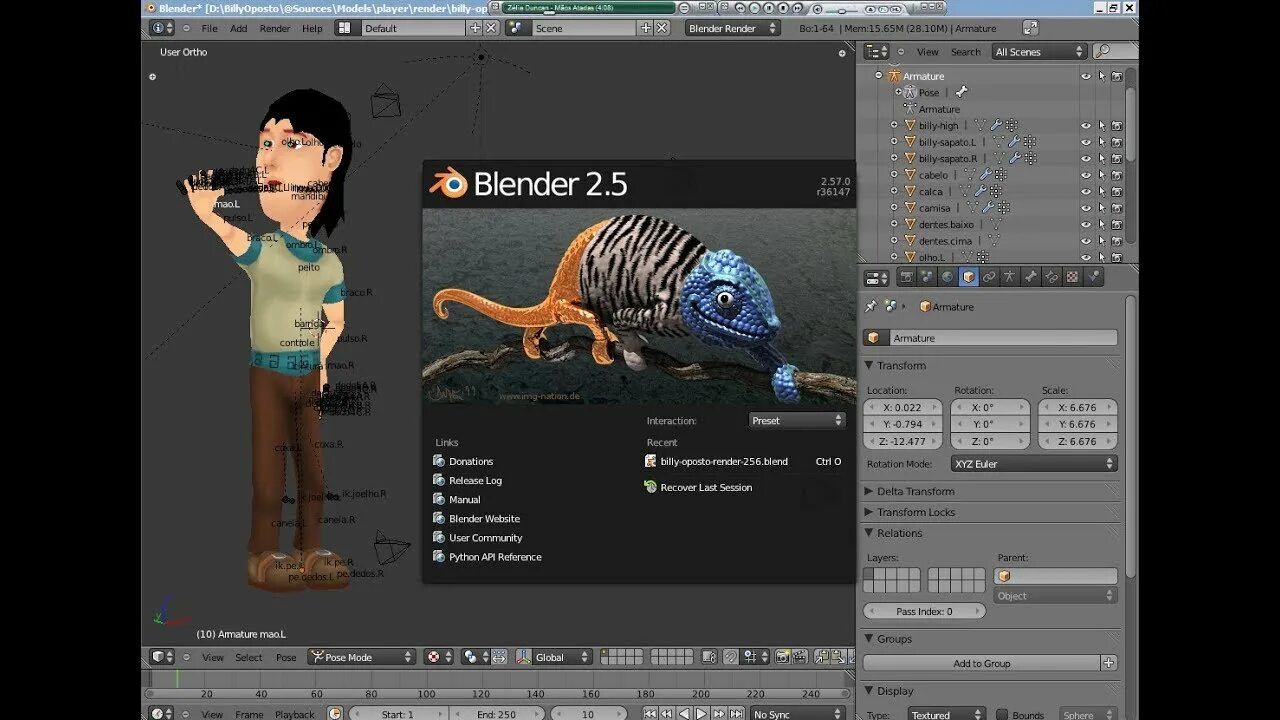Toggle visibility eye for Armature object
1280x720 pixels.
point(1085,76)
